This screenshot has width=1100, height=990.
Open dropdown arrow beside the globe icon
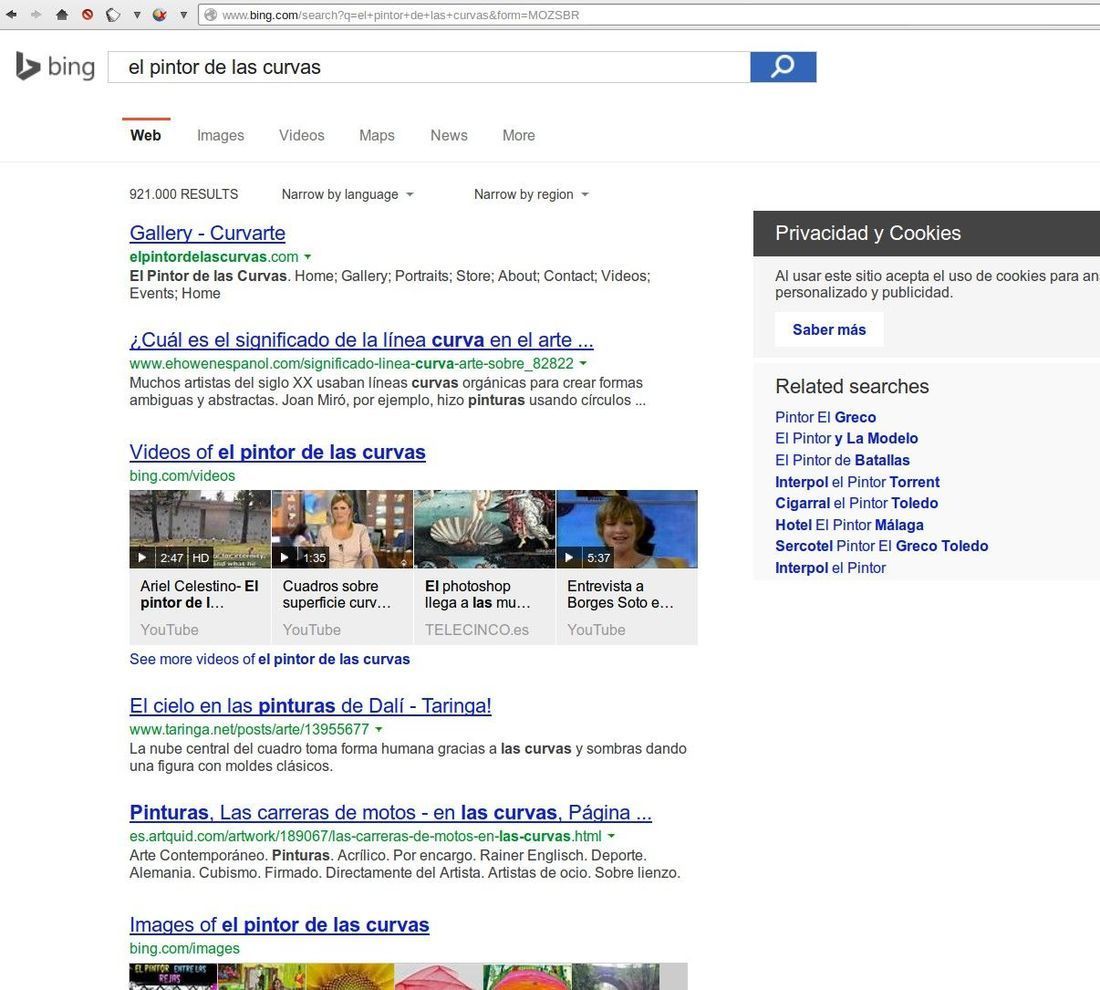click(x=184, y=15)
